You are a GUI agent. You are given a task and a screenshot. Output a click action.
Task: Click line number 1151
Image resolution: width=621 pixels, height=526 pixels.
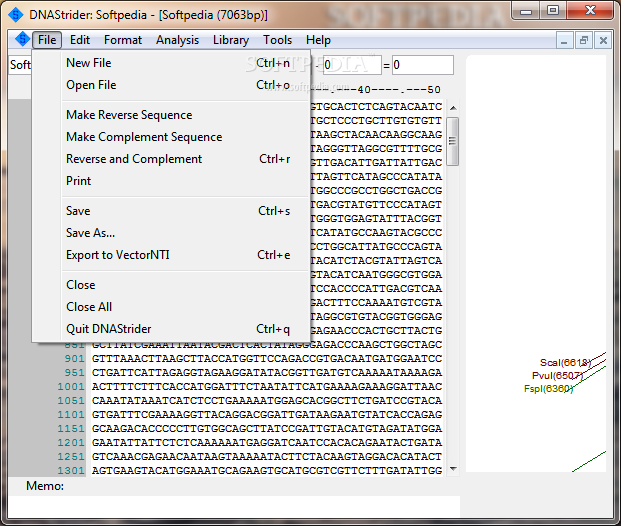click(71, 429)
